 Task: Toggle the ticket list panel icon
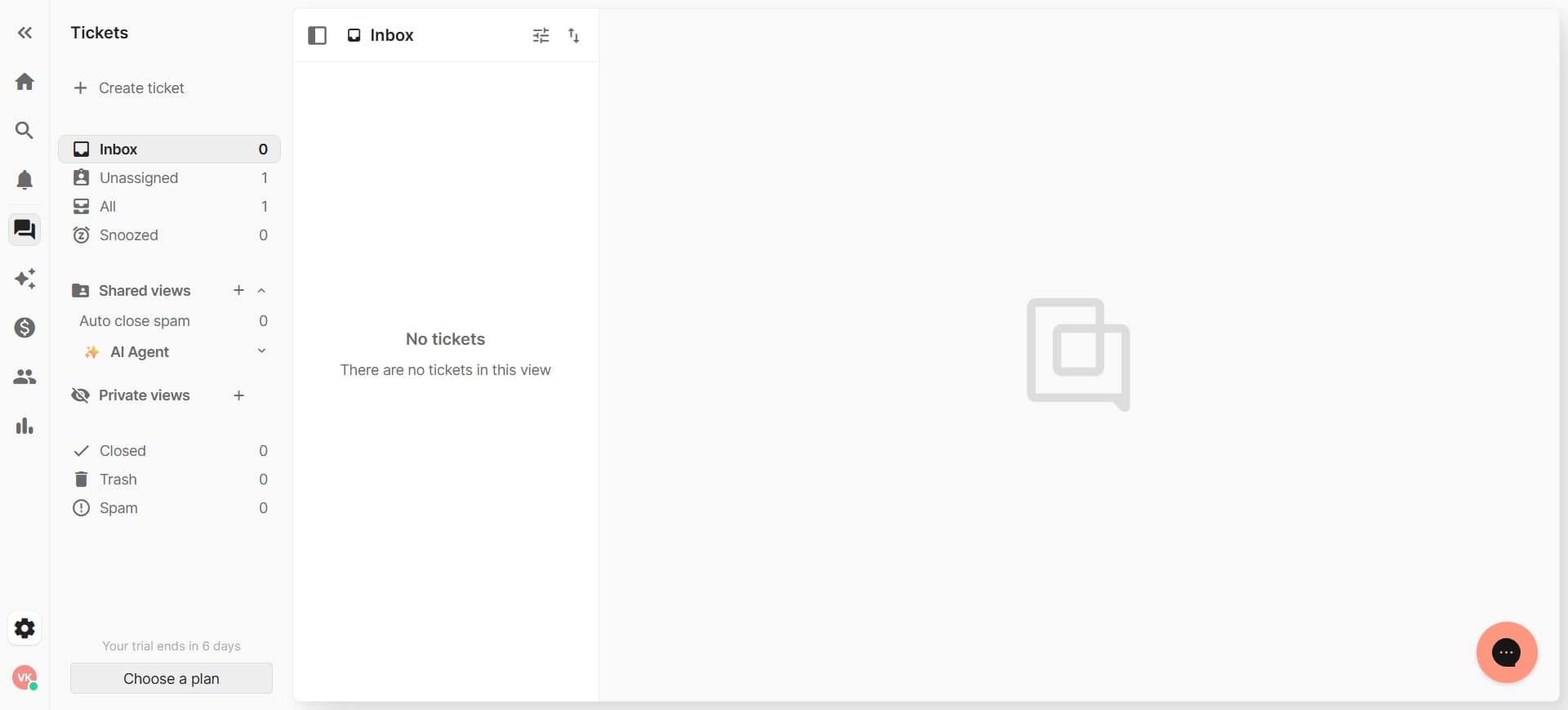pyautogui.click(x=317, y=35)
